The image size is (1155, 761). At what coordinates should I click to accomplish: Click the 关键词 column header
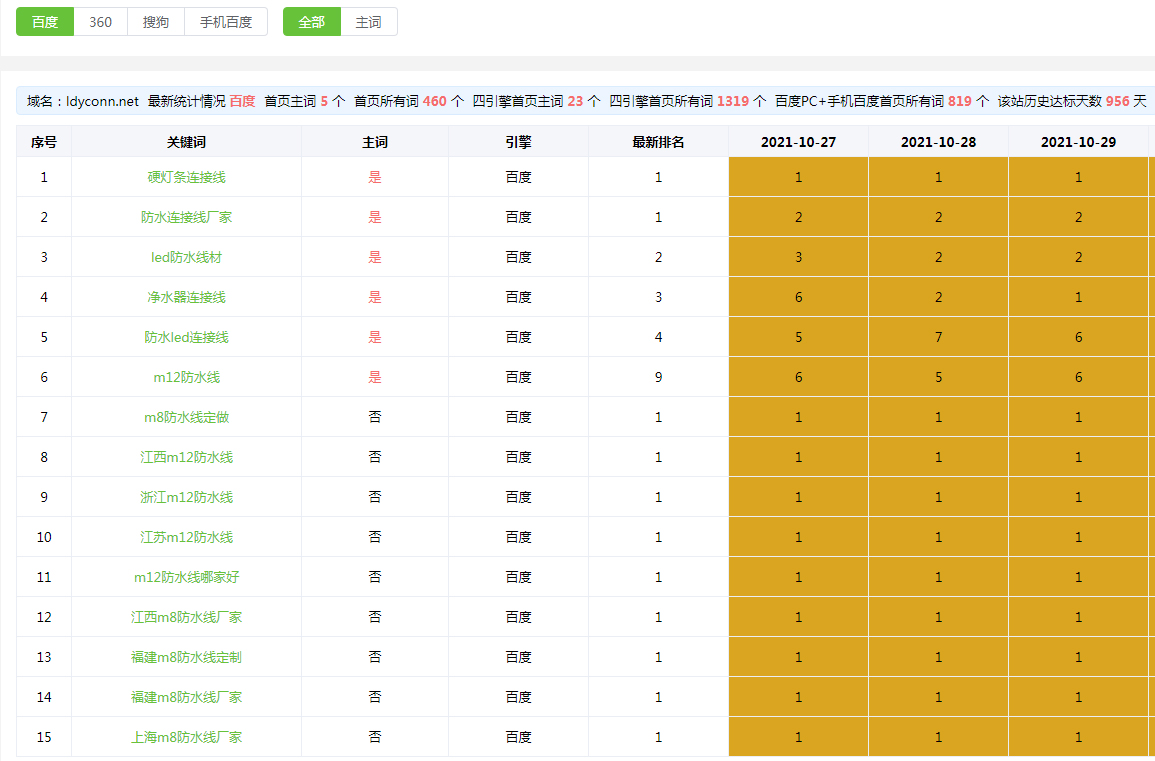point(186,142)
